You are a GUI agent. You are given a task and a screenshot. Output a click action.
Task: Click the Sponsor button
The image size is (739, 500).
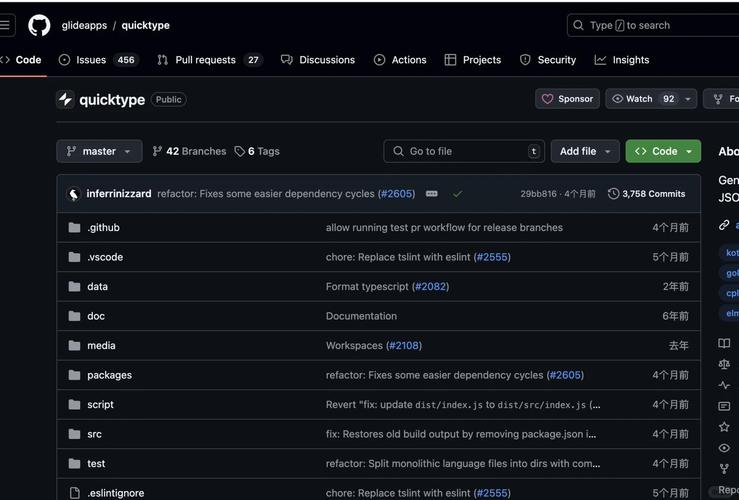pyautogui.click(x=567, y=99)
